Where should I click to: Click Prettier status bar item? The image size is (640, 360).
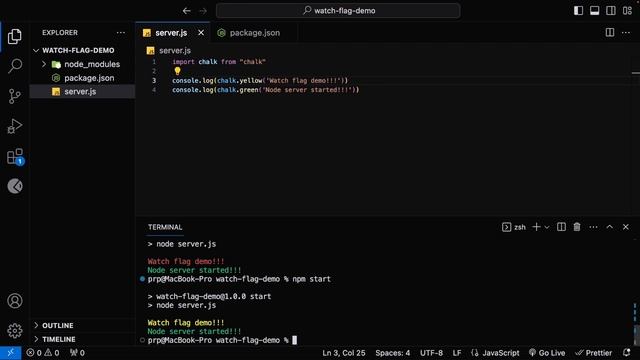point(593,353)
